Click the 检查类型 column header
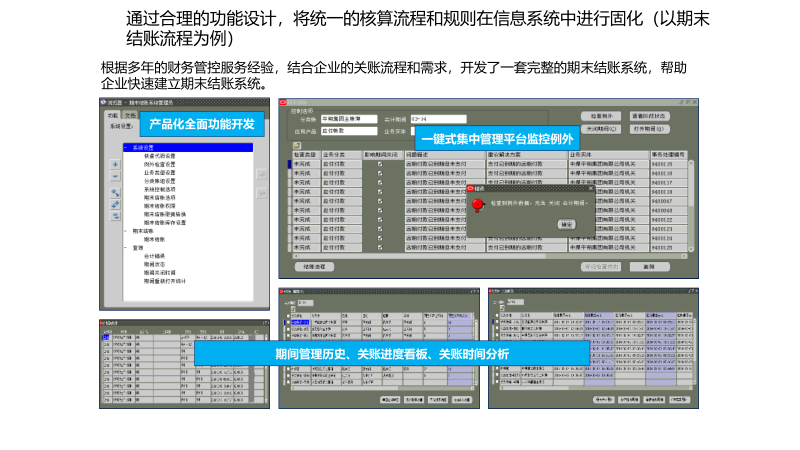The image size is (800, 450). (x=306, y=155)
